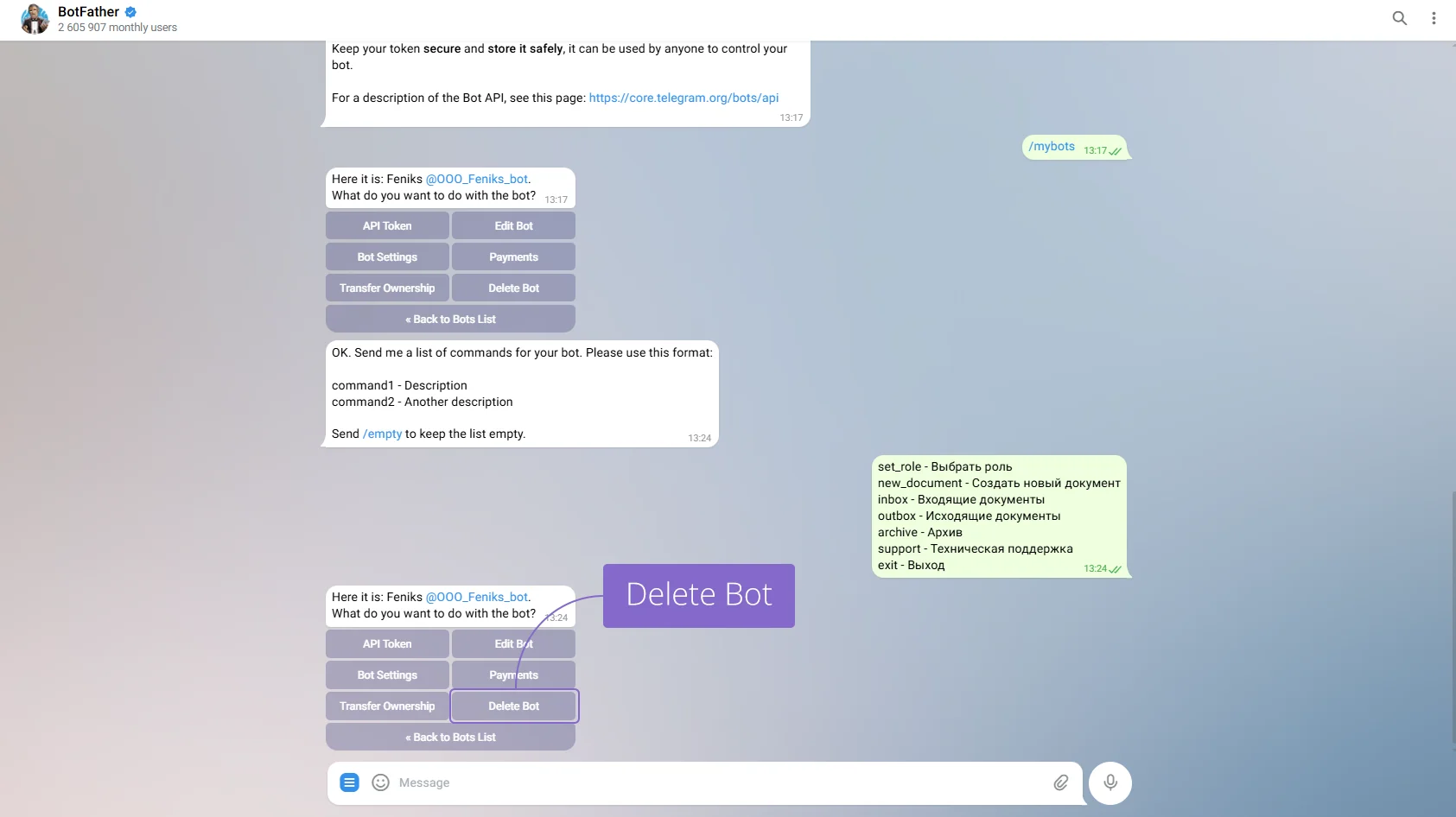This screenshot has width=1456, height=817.
Task: Click the @OOO_Feniks_bot mention in the last message
Action: coord(476,597)
